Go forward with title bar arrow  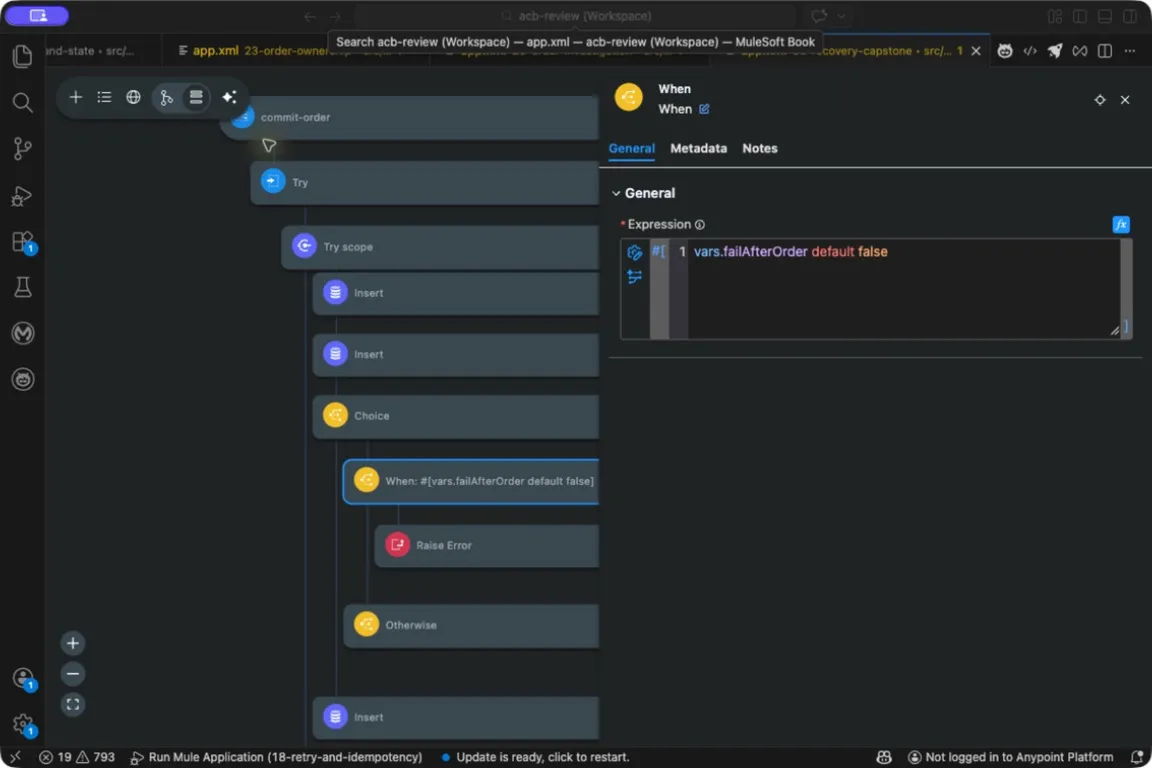point(335,16)
